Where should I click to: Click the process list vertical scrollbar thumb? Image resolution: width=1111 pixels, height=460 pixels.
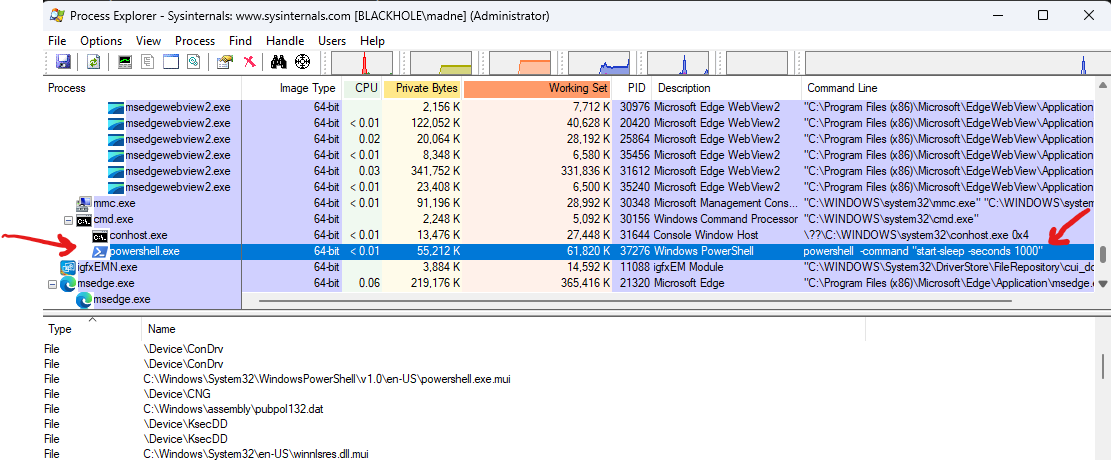coord(1102,254)
